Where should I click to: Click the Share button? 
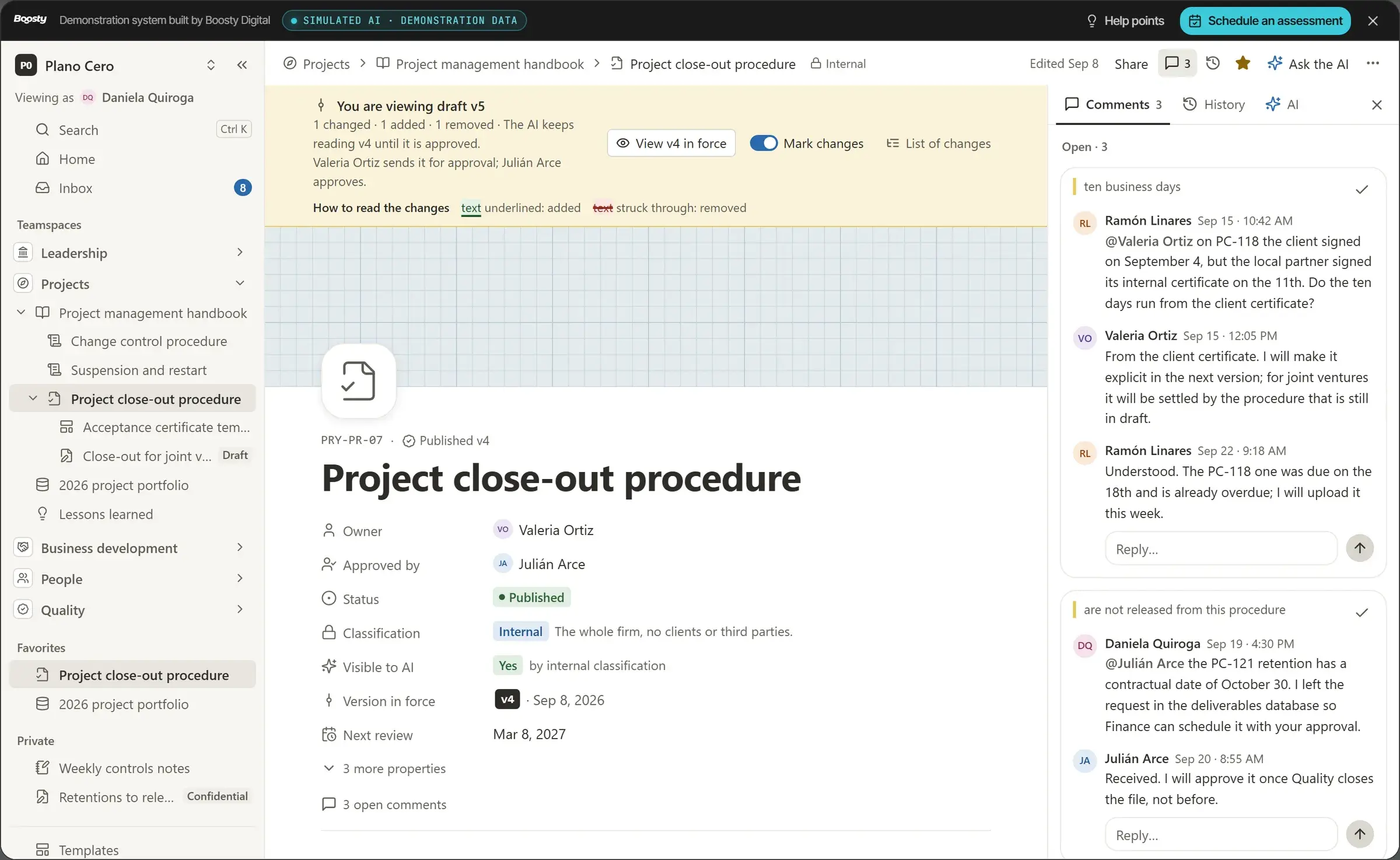[1131, 64]
